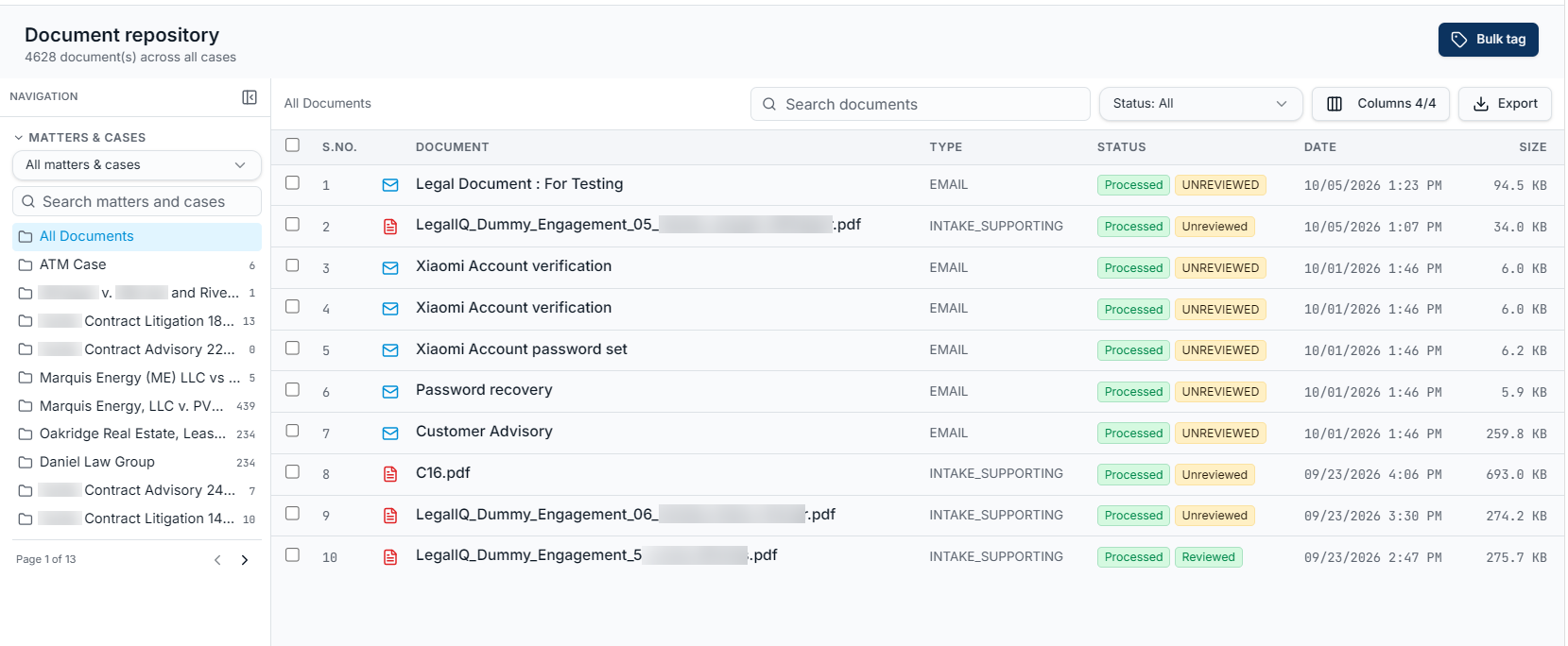Click the folder icon next to Daniel Law Group

tap(26, 463)
